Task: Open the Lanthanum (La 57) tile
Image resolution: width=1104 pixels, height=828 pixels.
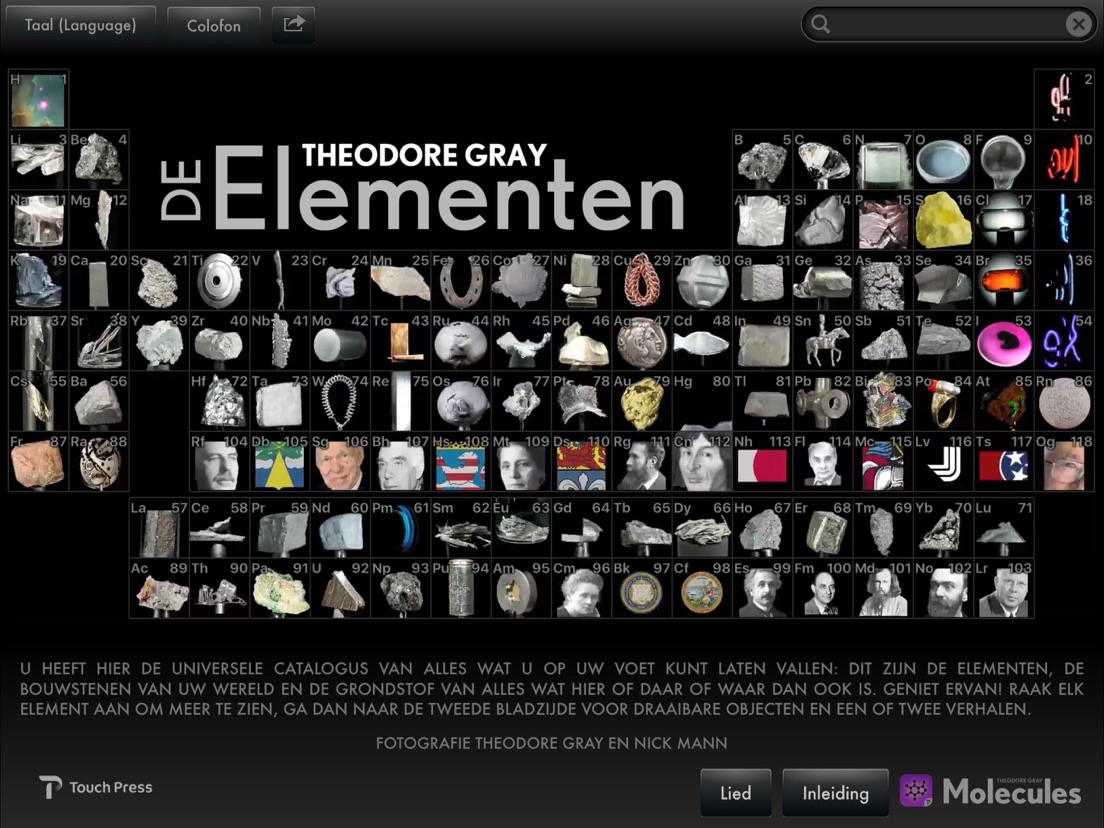Action: [x=160, y=528]
